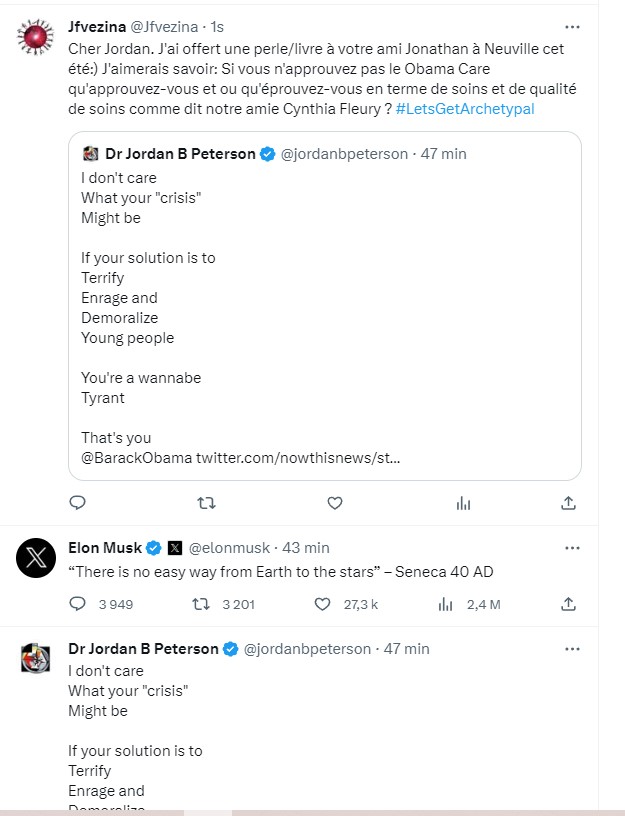The image size is (625, 816).
Task: Open more options for Jfvezina's tweet
Action: click(x=572, y=27)
